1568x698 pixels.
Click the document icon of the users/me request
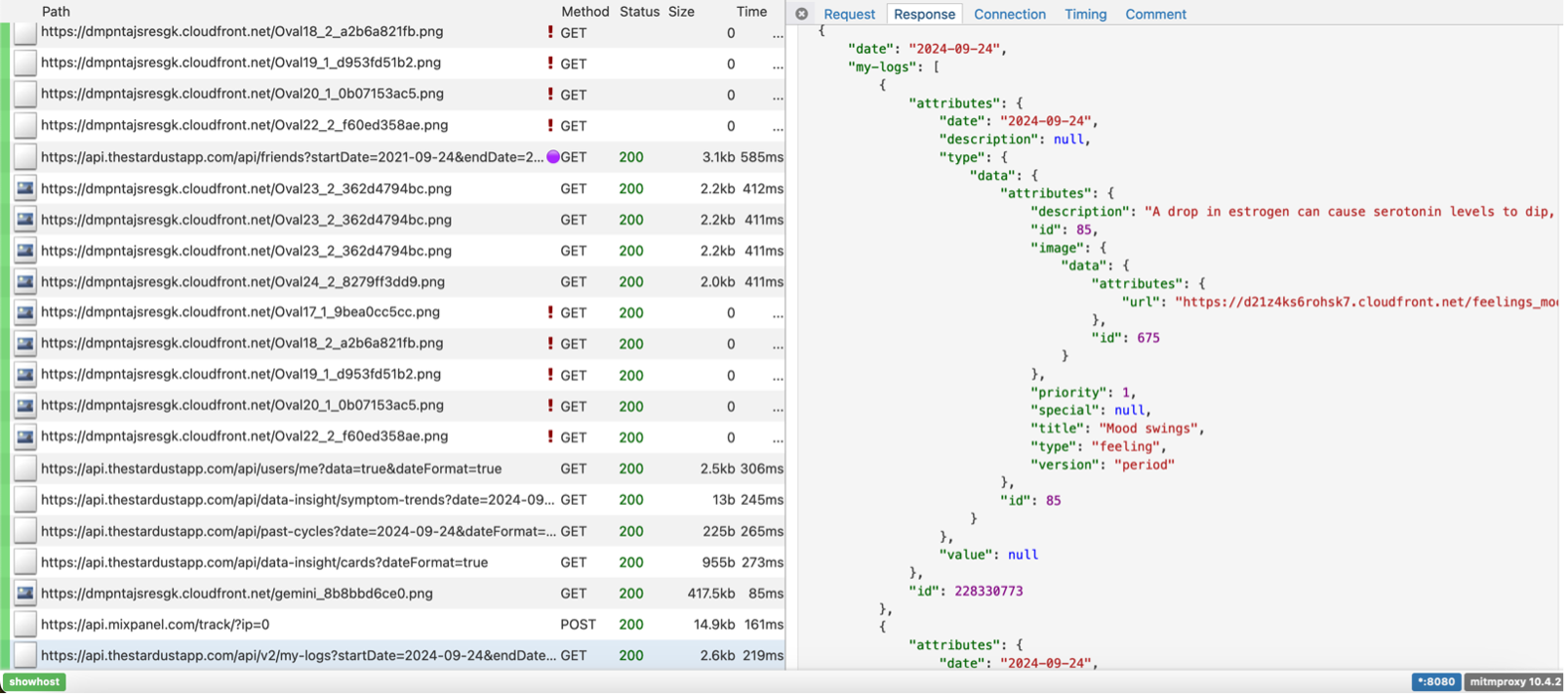25,469
